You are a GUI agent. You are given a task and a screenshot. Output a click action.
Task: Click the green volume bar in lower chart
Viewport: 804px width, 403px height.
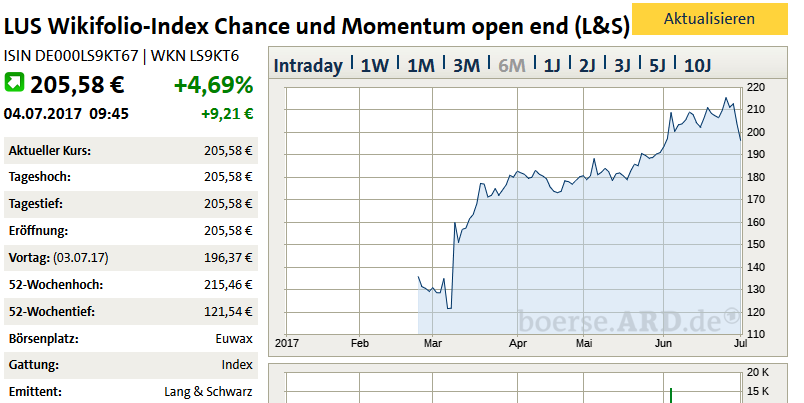[x=671, y=395]
